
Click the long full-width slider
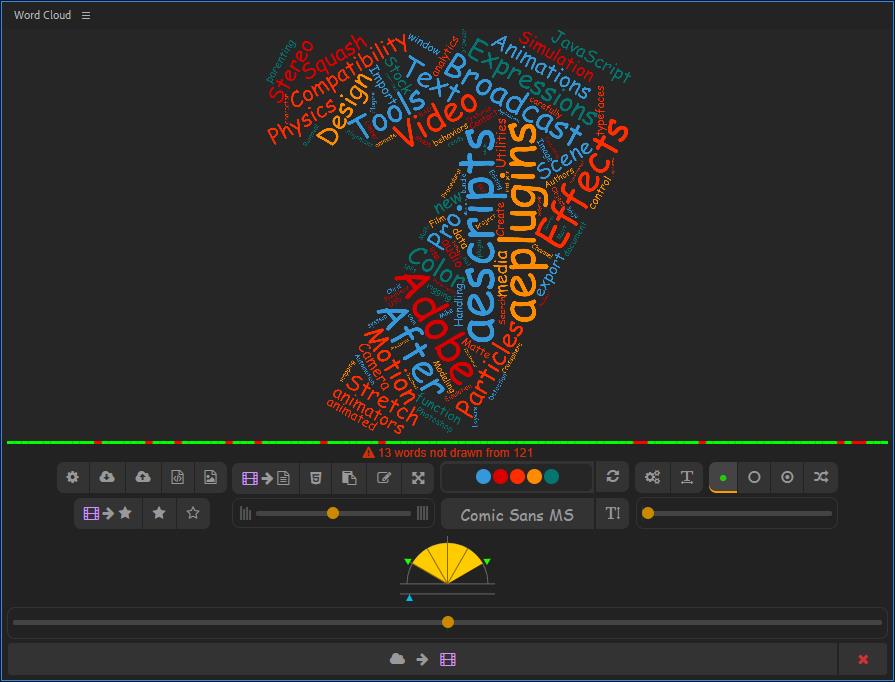click(448, 622)
